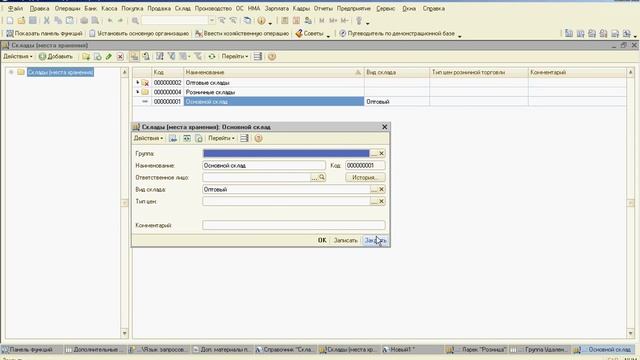Click the Copy item icon in list toolbar
The image size is (640, 360).
[x=98, y=57]
